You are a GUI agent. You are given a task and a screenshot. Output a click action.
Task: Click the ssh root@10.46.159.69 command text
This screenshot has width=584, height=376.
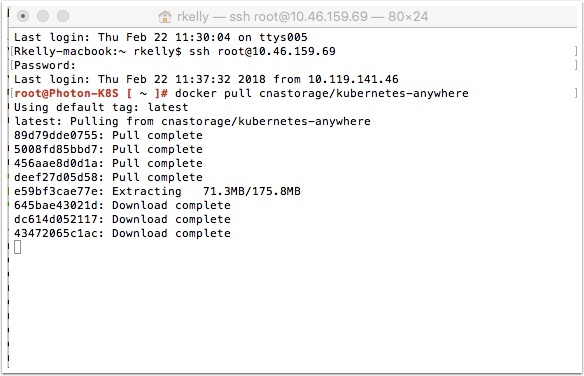262,51
